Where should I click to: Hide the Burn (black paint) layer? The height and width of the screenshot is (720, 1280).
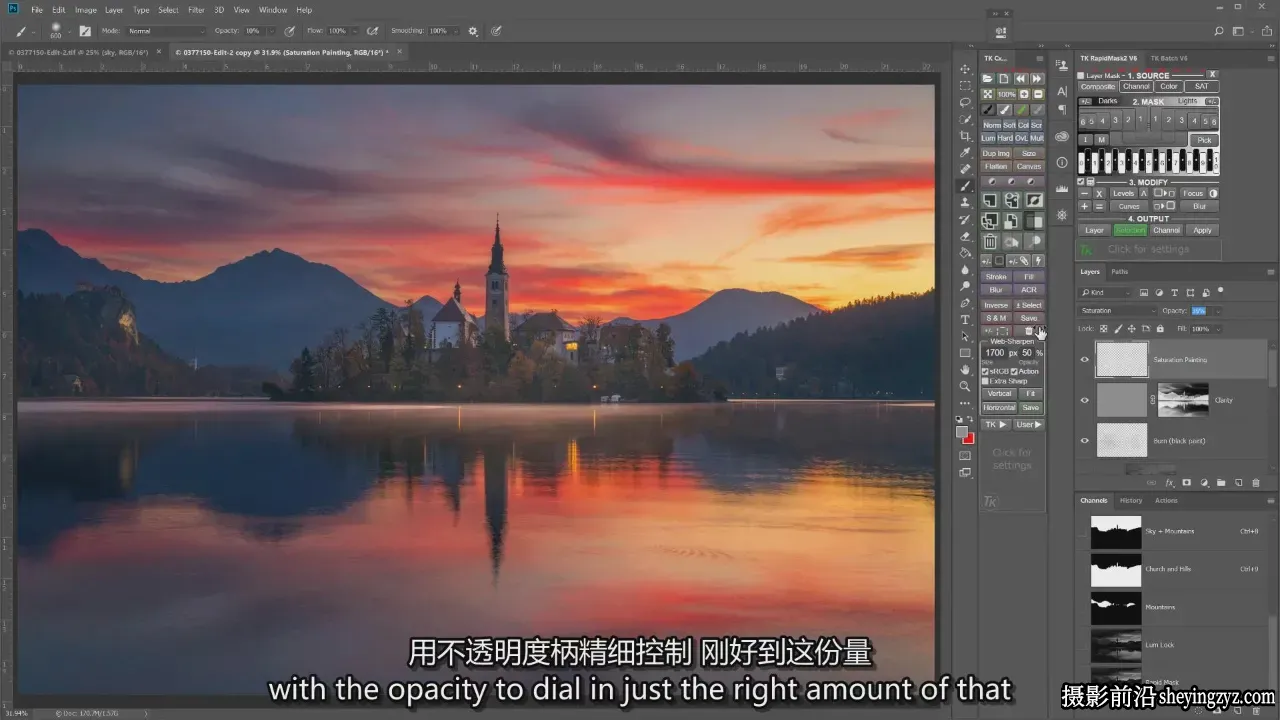tap(1085, 440)
